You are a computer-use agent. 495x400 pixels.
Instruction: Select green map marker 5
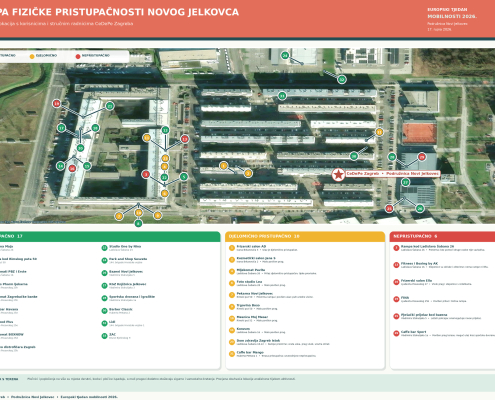(184, 177)
